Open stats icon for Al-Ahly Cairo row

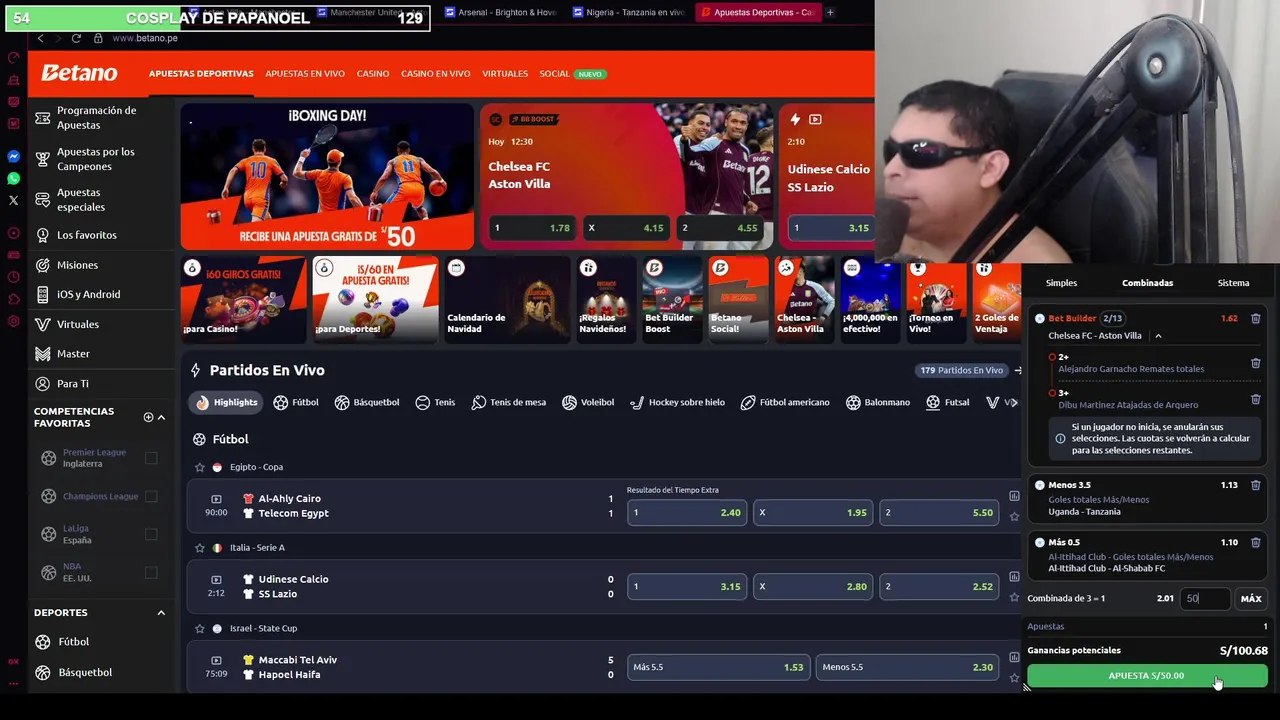1014,496
